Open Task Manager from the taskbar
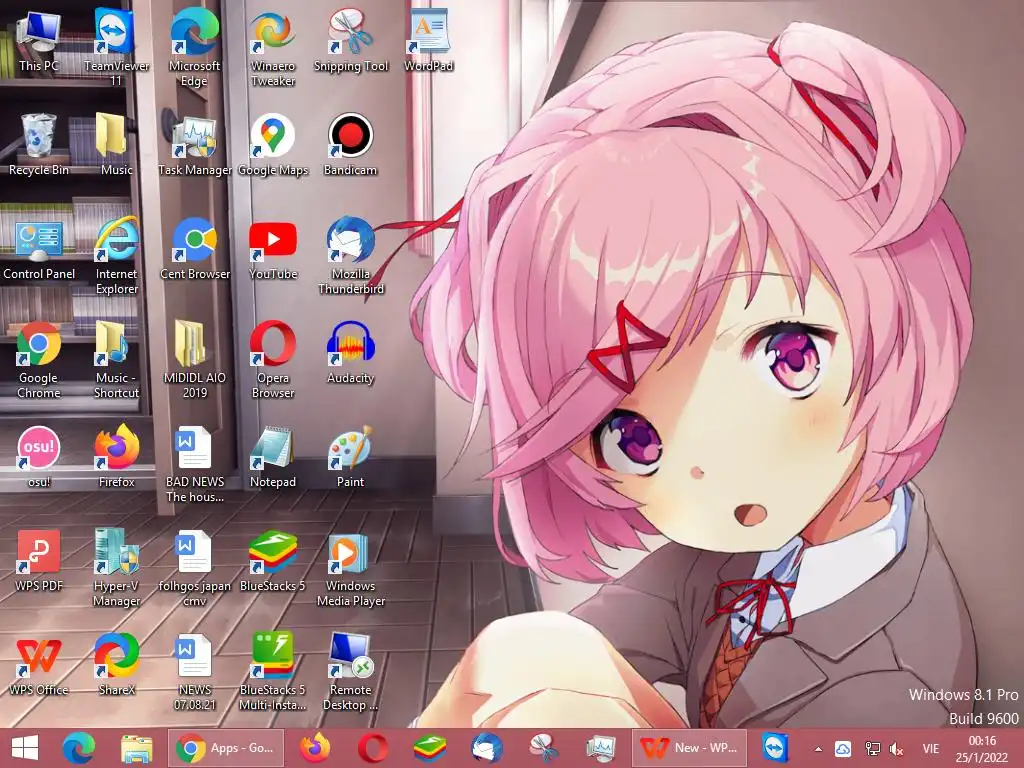The height and width of the screenshot is (768, 1024). pos(600,748)
